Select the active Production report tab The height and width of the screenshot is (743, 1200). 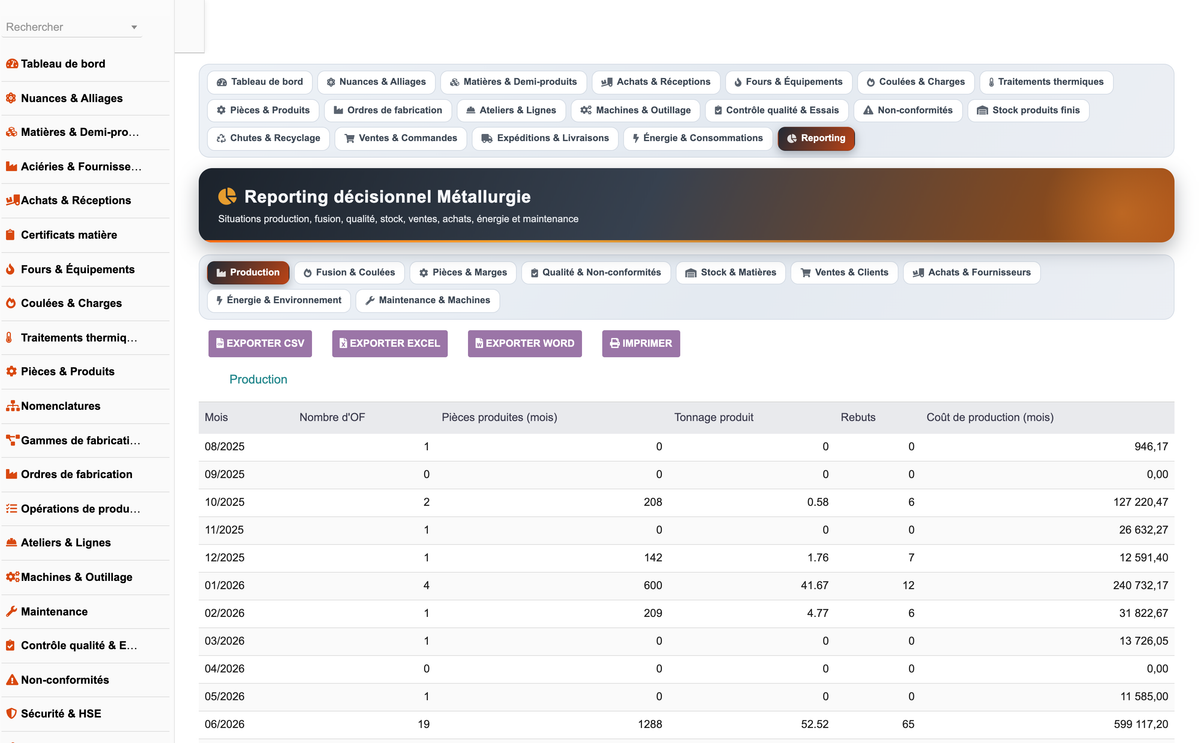tap(248, 272)
